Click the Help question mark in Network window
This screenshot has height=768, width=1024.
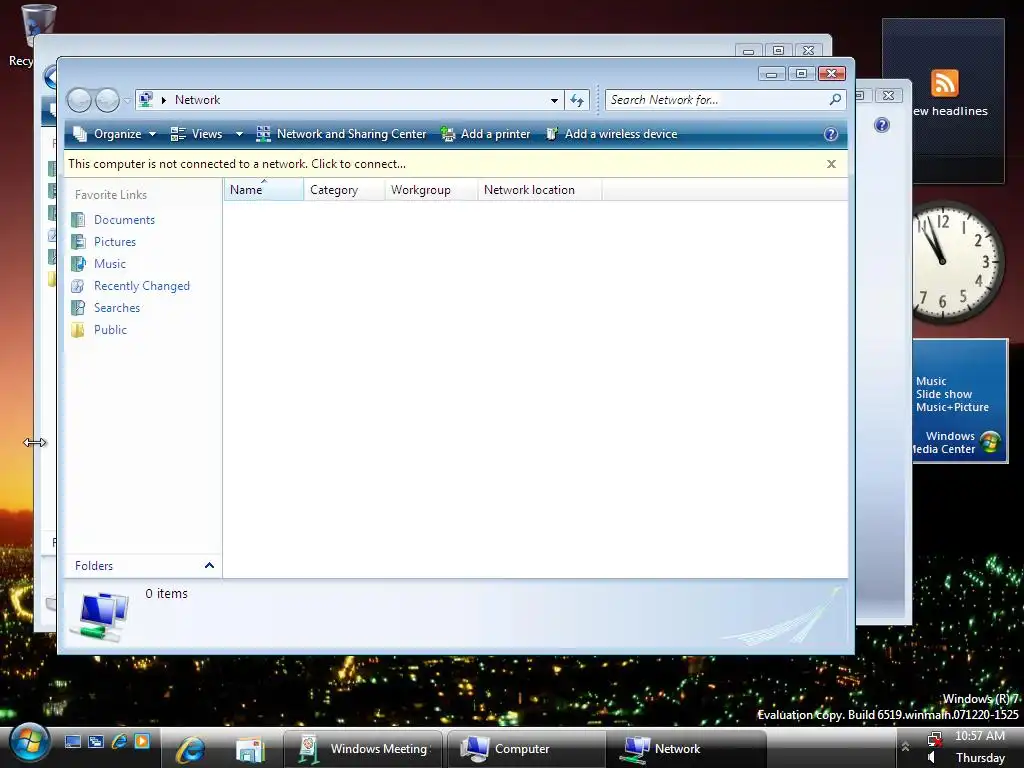[831, 134]
